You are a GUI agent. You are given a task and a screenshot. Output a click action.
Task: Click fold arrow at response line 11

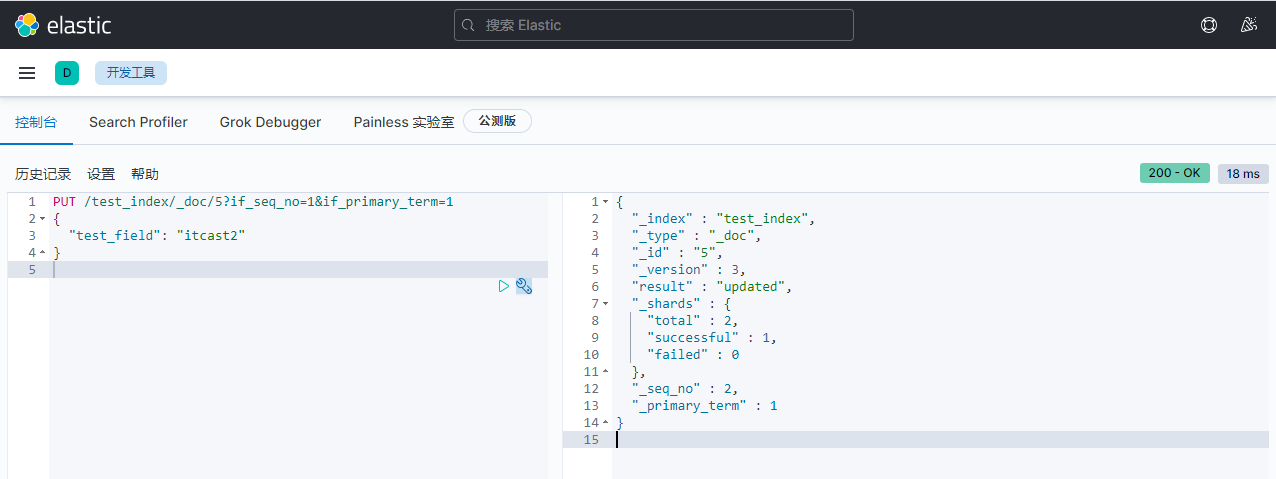point(605,372)
